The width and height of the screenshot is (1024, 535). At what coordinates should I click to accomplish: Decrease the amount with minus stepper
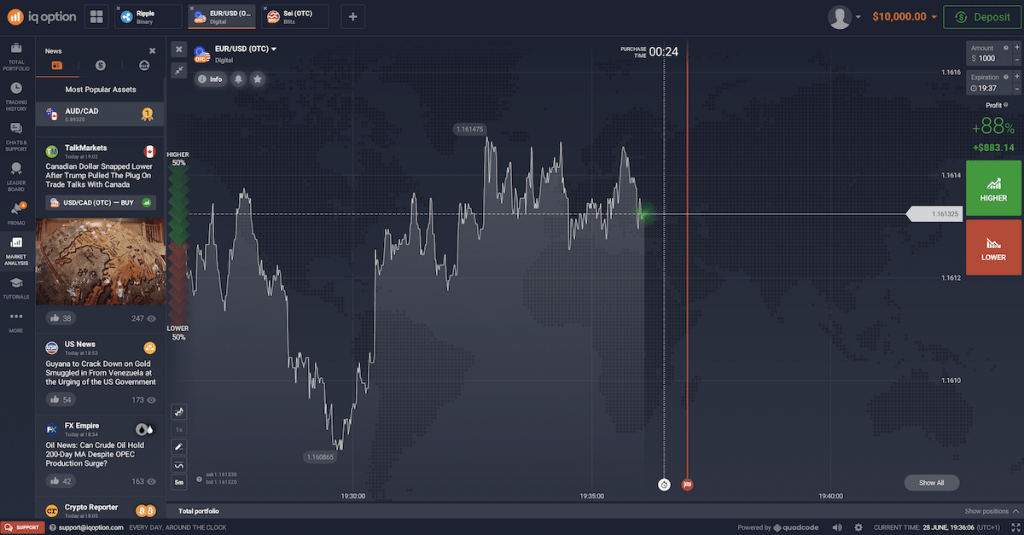coord(1017,59)
